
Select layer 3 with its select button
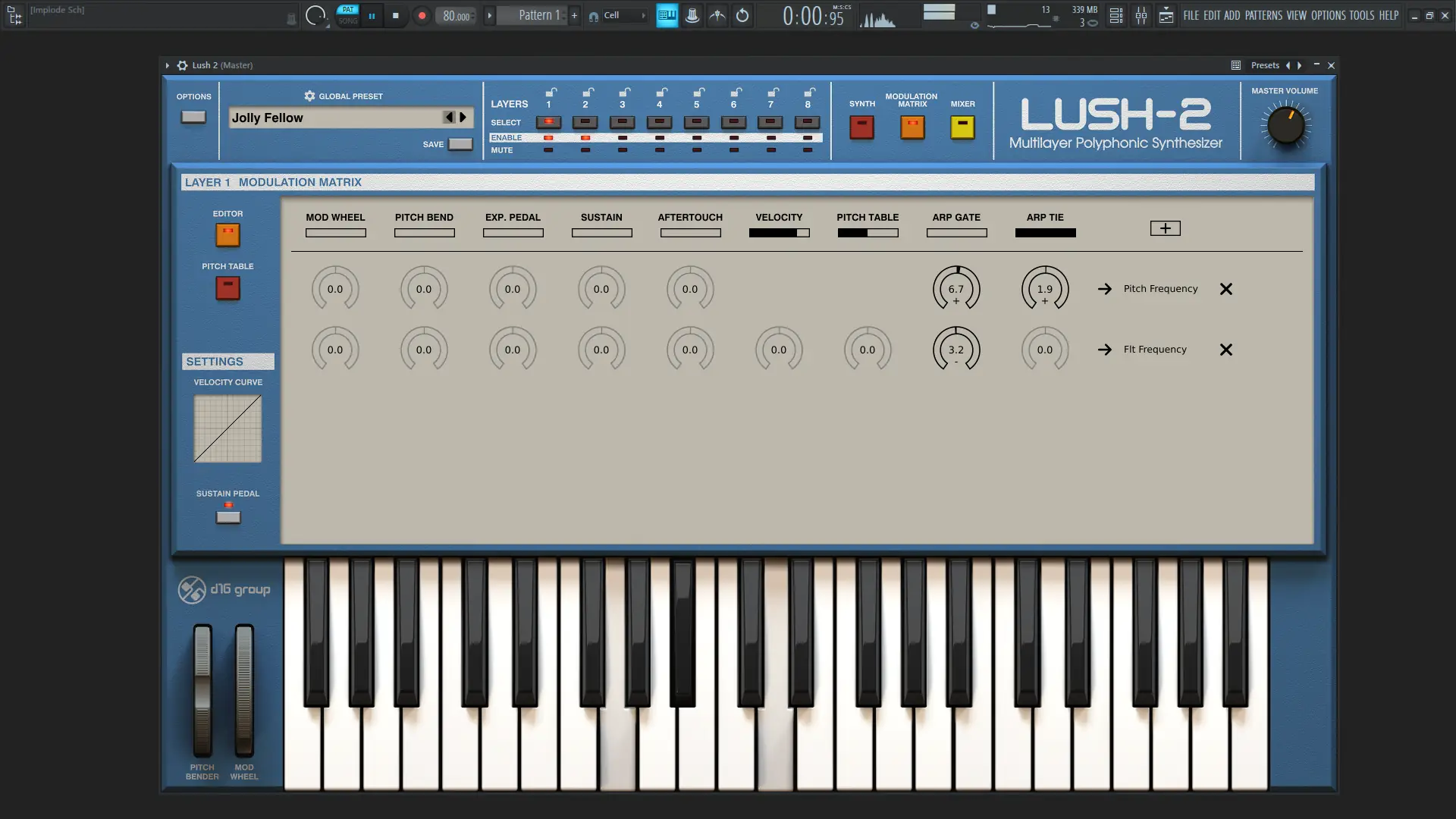pyautogui.click(x=622, y=122)
